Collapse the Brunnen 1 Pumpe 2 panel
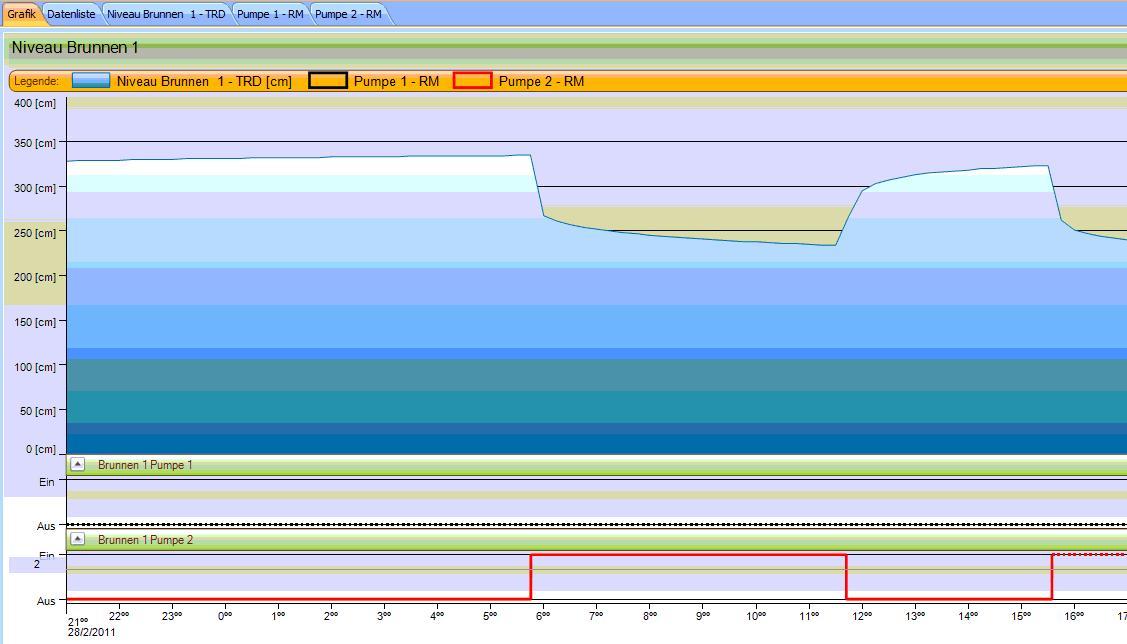Screen dimensions: 1127x644 click(x=78, y=539)
